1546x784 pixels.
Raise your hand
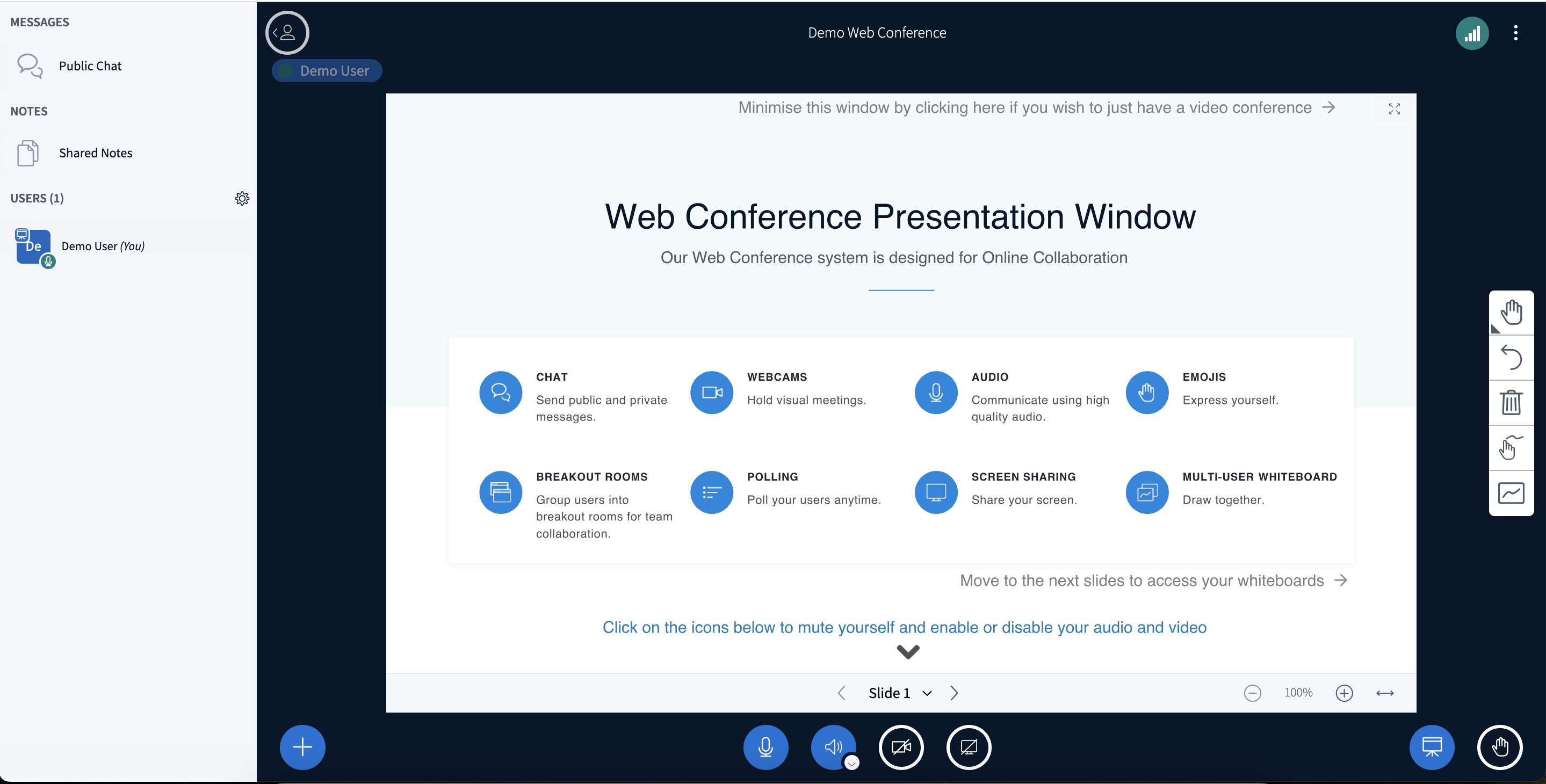(x=1500, y=747)
